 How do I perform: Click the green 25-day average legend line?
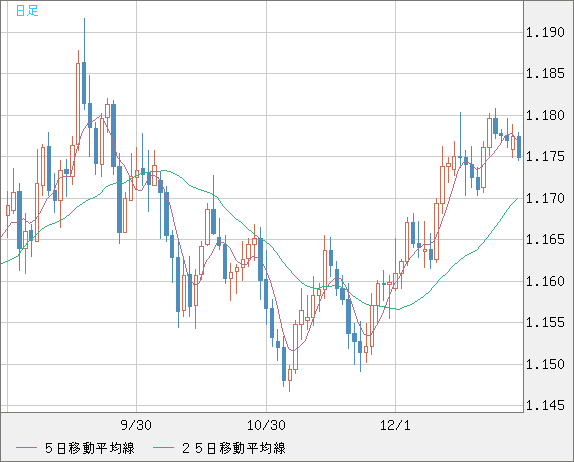point(163,448)
